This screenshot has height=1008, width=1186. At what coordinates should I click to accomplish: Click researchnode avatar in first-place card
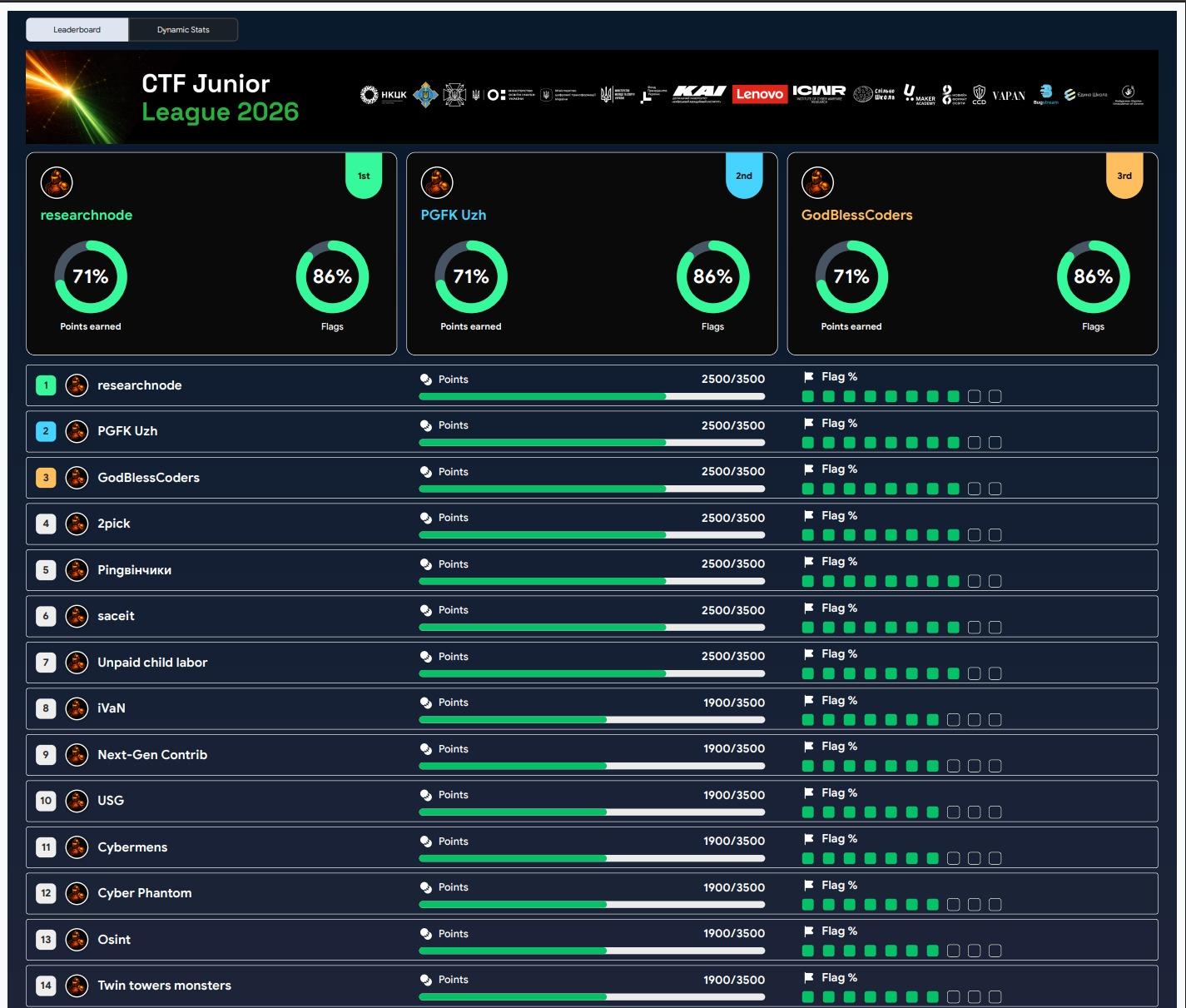(x=57, y=182)
